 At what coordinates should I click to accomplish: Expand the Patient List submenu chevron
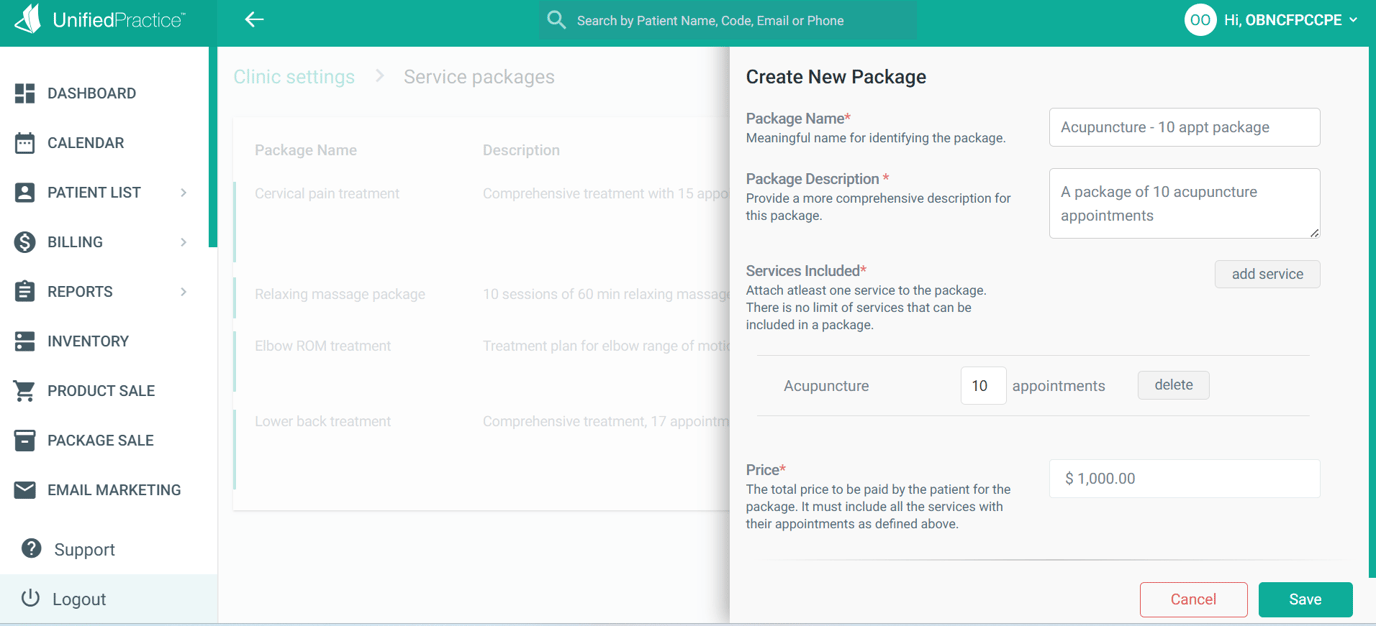pos(182,192)
